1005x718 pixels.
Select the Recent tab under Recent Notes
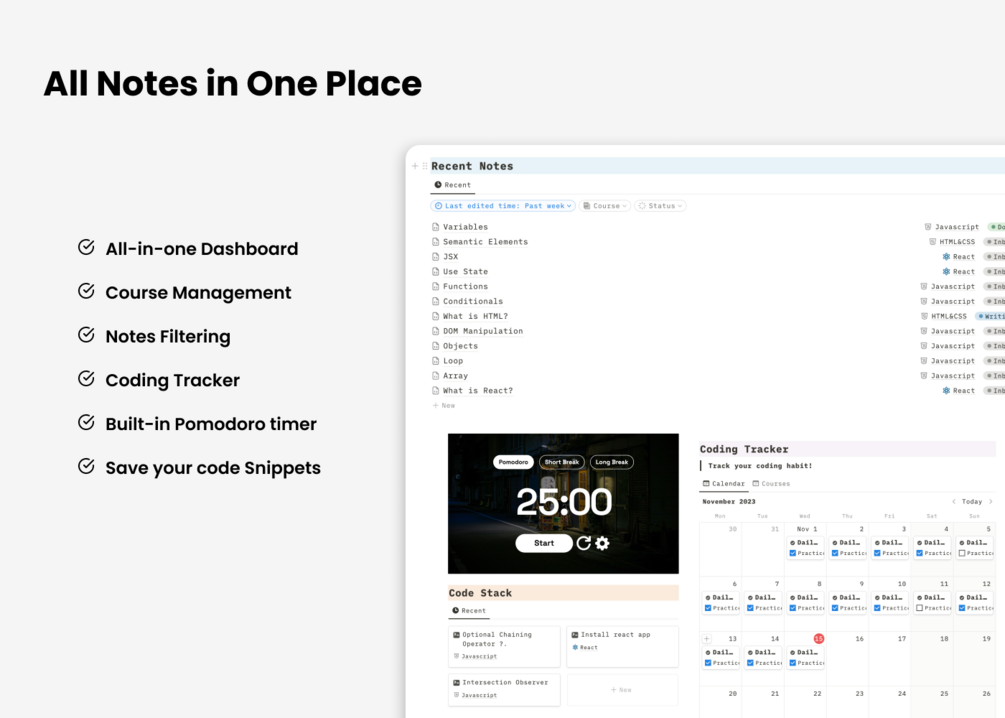coord(453,185)
